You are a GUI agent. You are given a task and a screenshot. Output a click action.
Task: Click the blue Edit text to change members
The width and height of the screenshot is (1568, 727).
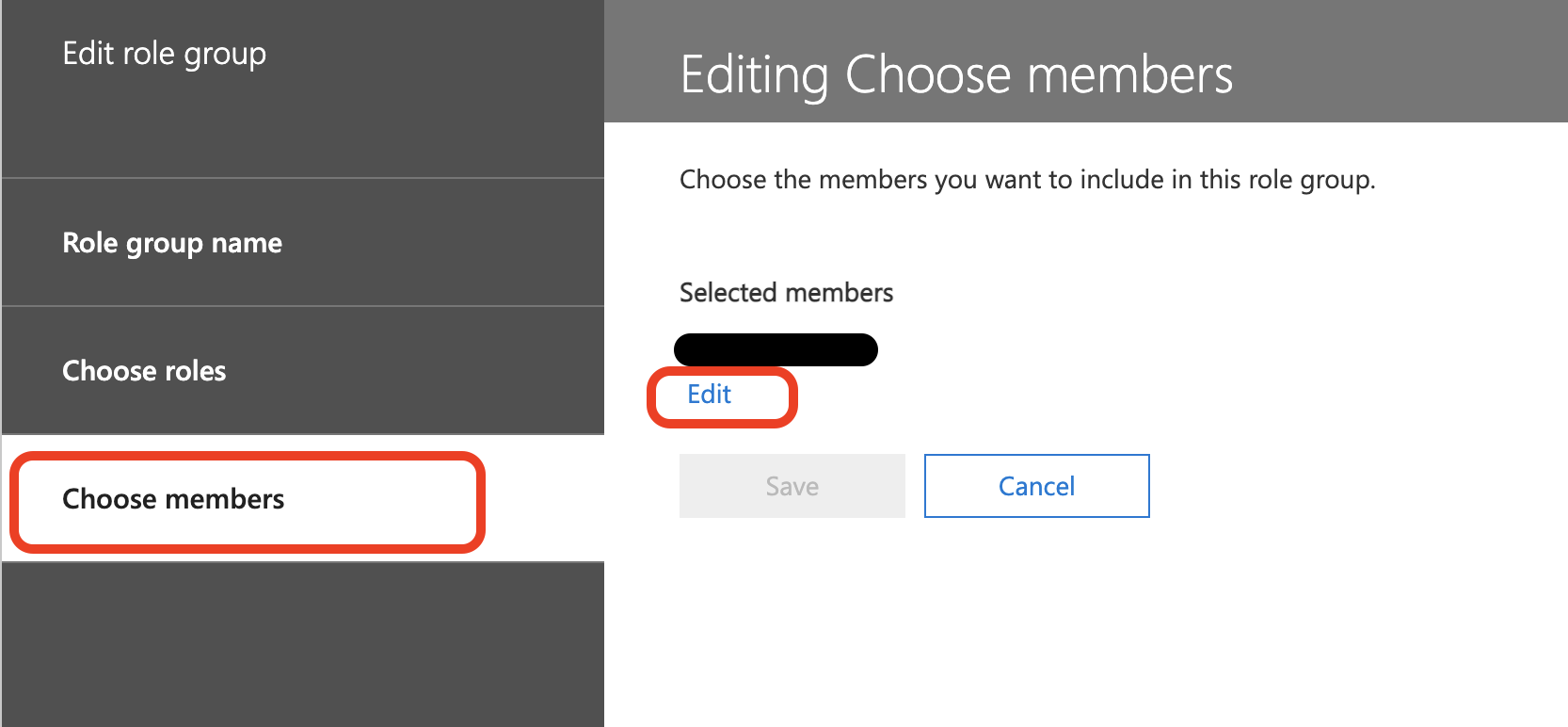click(709, 395)
